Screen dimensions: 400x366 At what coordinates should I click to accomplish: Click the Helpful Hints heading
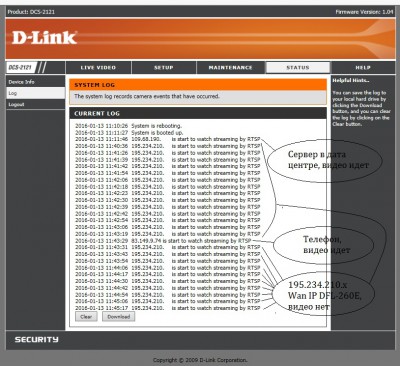coord(350,80)
